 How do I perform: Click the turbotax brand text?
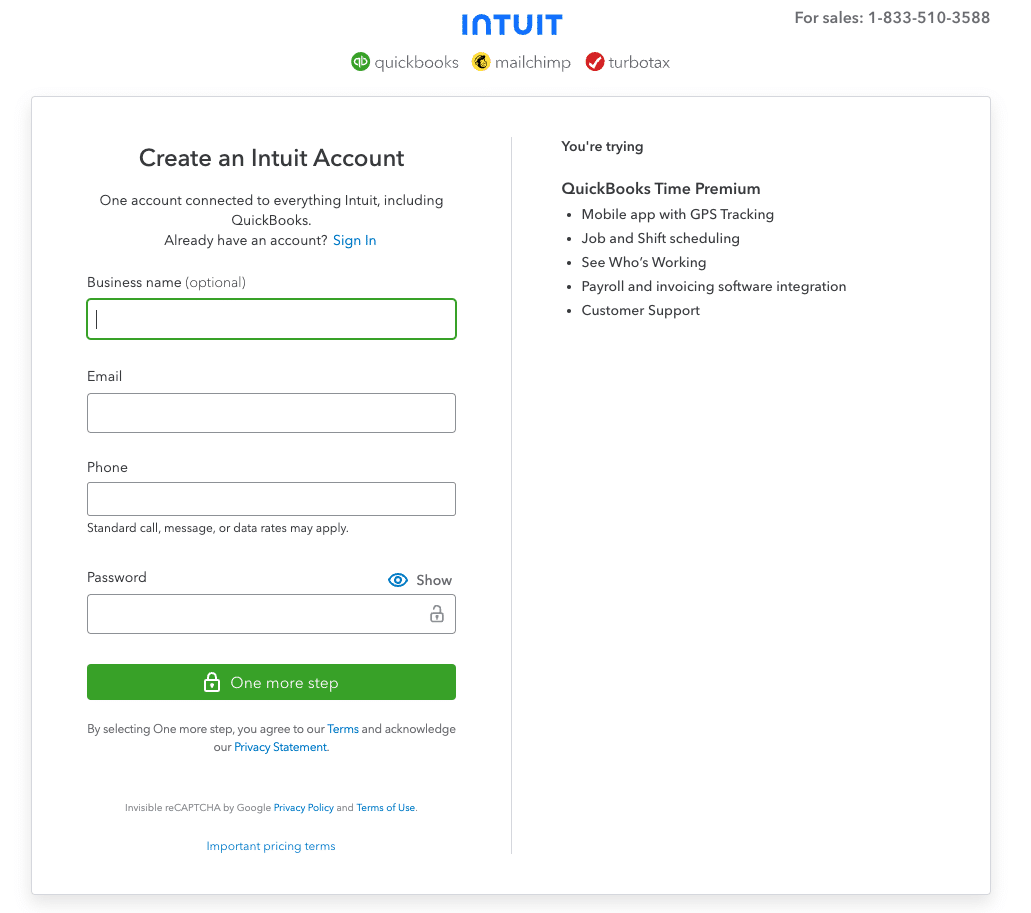click(x=639, y=62)
